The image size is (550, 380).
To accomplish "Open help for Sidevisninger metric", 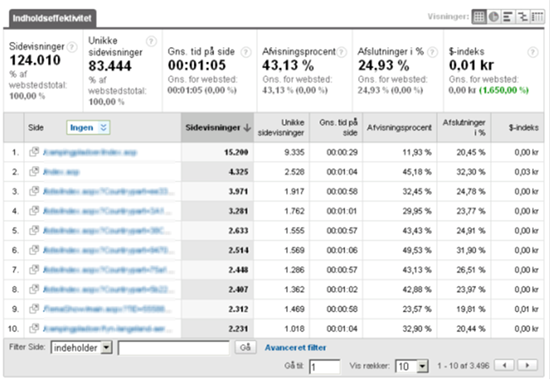I will tap(72, 47).
